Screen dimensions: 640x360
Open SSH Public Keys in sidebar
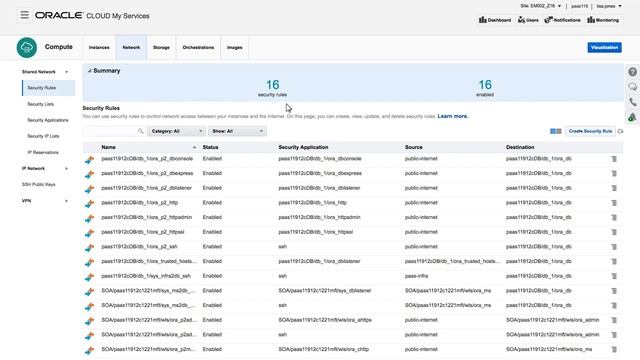point(38,184)
